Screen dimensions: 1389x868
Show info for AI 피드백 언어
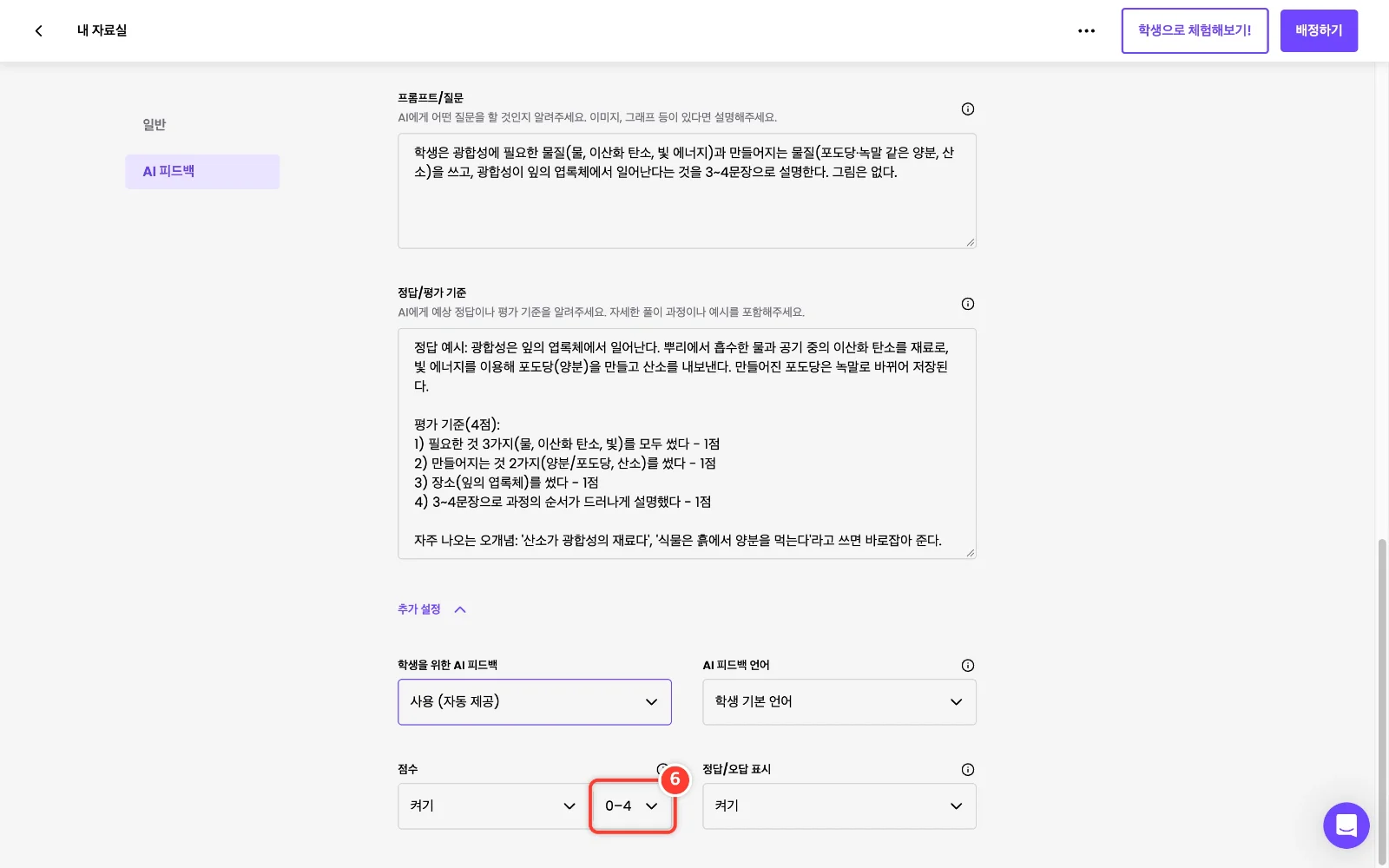968,666
